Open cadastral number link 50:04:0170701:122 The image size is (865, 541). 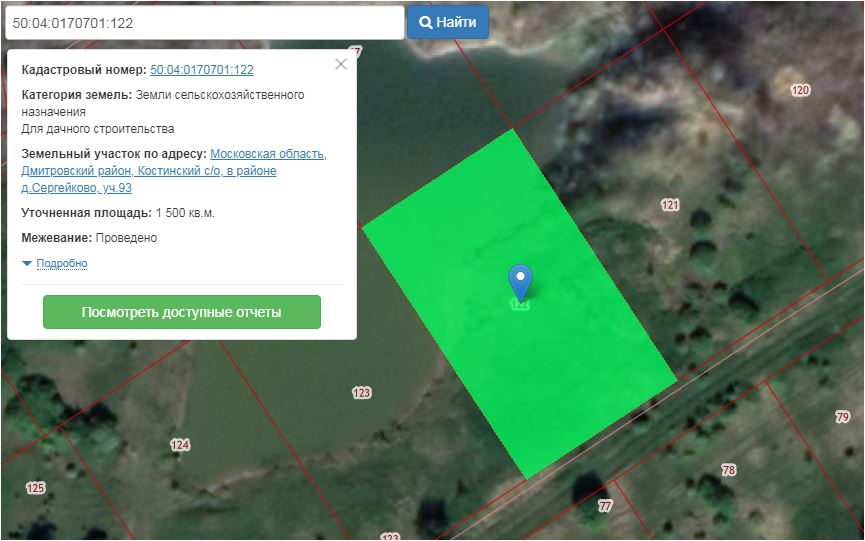(201, 70)
